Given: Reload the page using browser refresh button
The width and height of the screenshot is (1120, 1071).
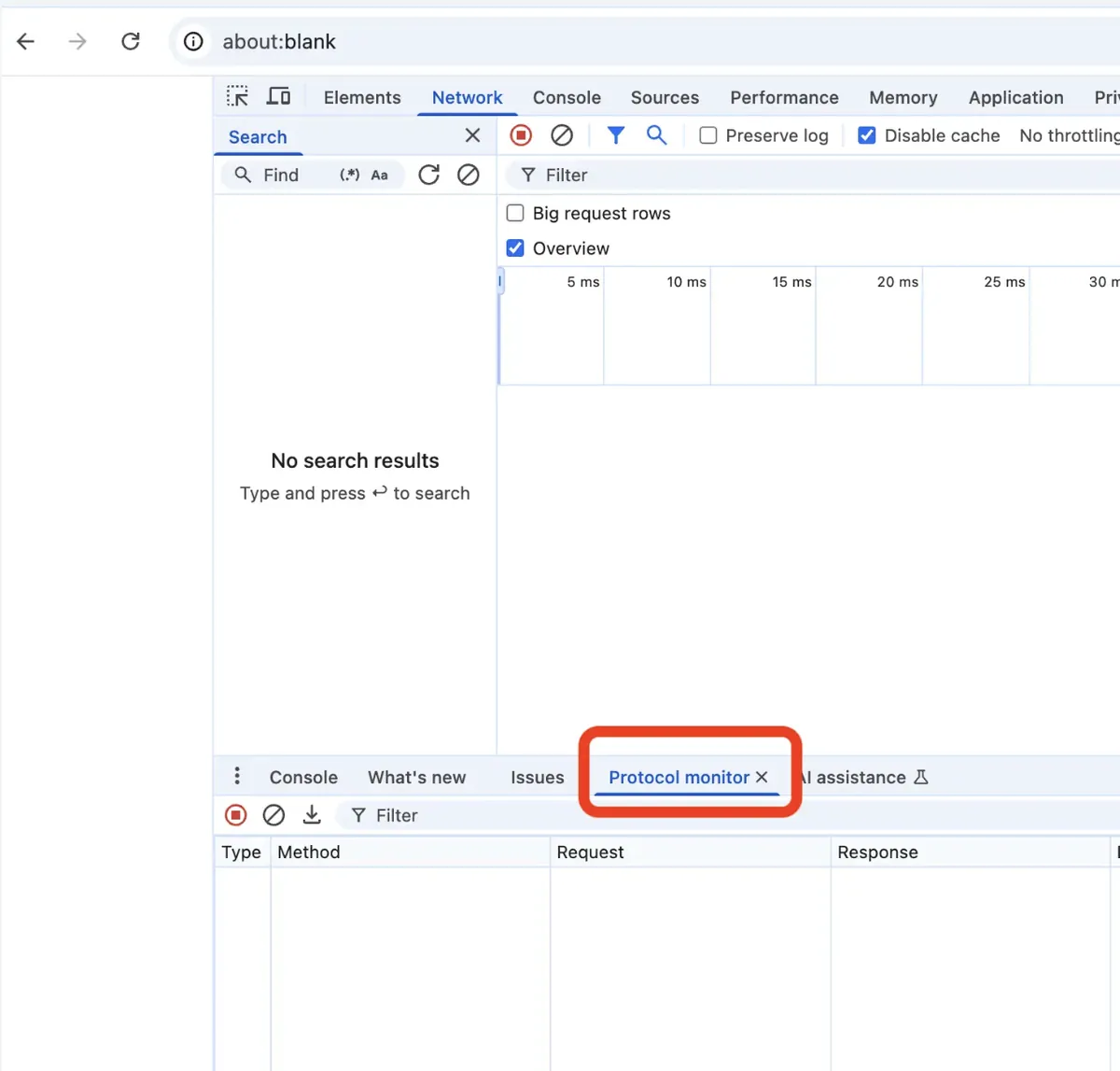Looking at the screenshot, I should tap(131, 41).
